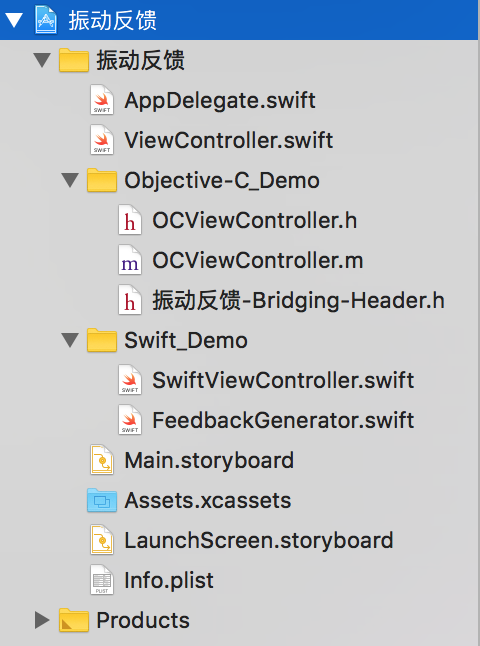Screen dimensions: 480x646
Task: Click the Swift icon beside AppDelegate.swift
Action: [x=102, y=100]
